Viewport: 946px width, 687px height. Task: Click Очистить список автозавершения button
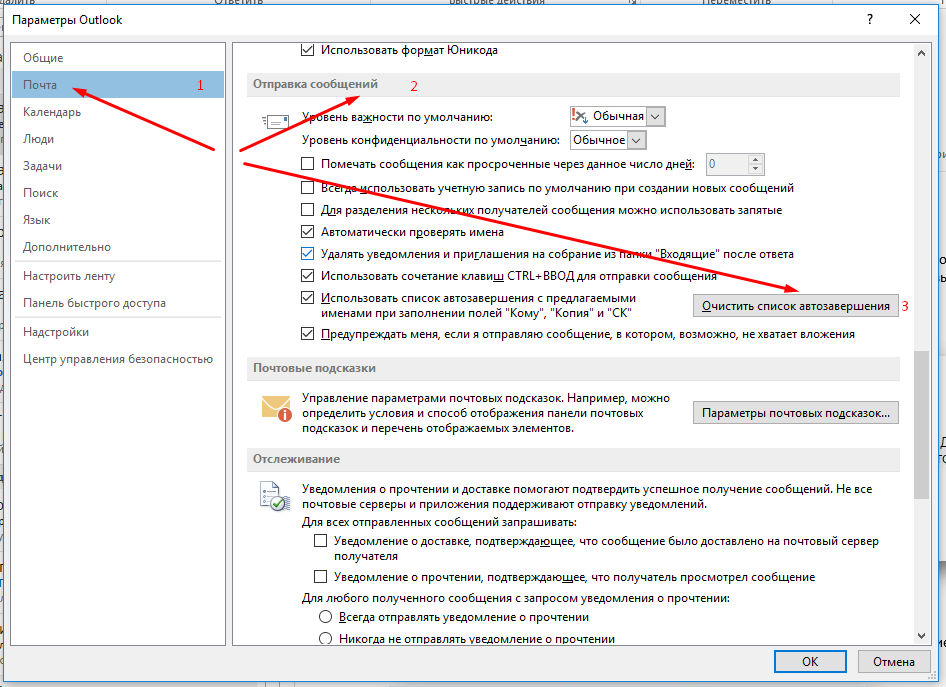tap(796, 306)
